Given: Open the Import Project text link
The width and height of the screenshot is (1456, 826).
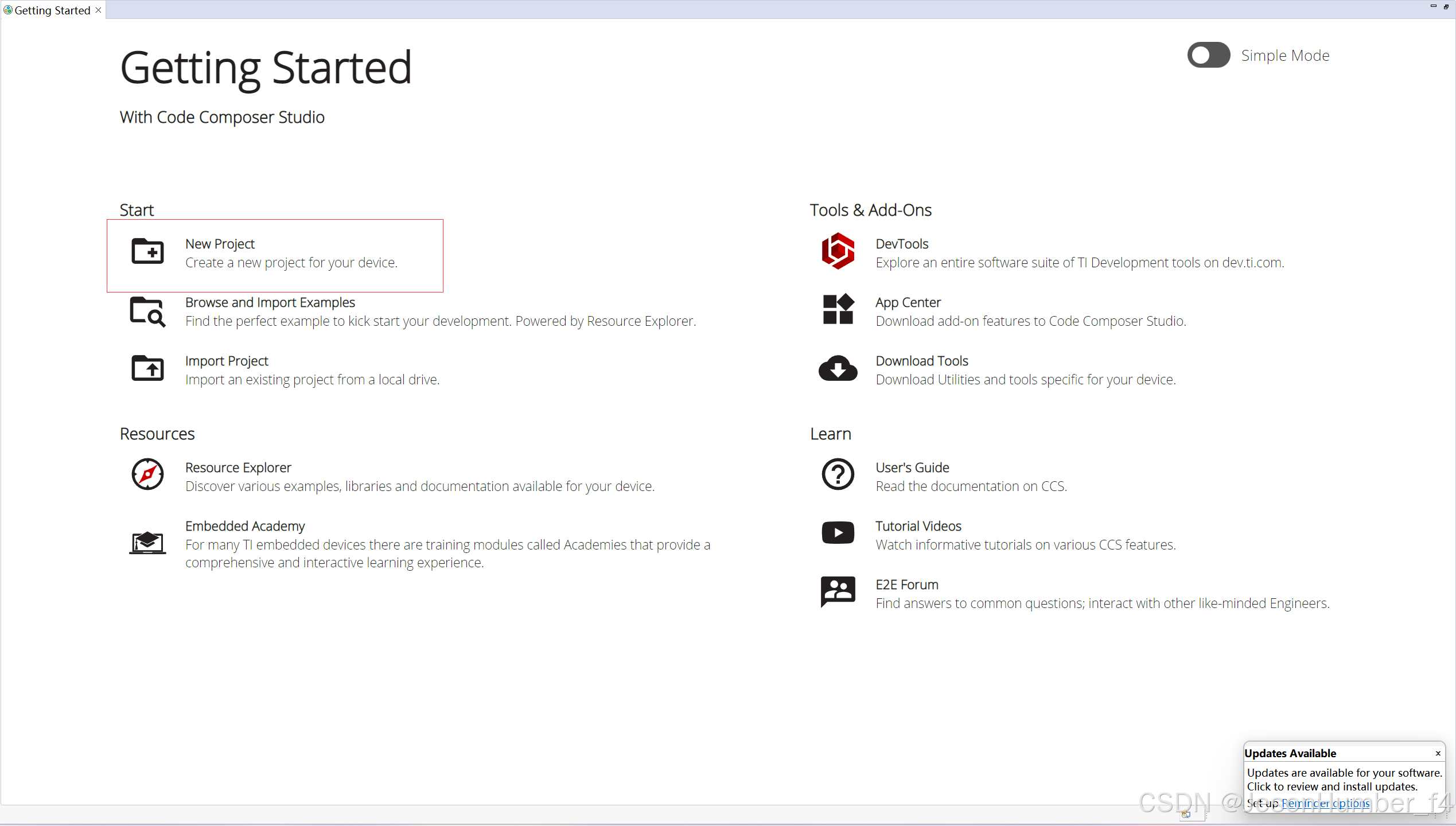Looking at the screenshot, I should click(227, 361).
